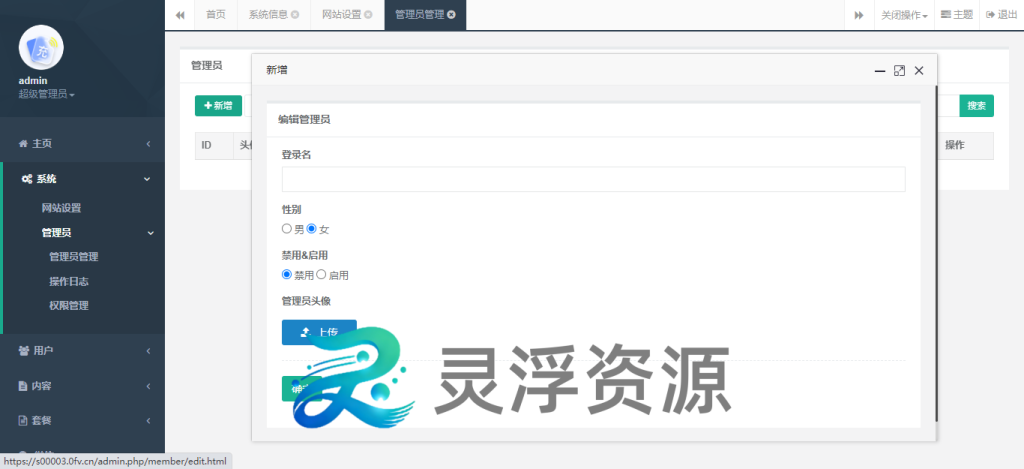1024x469 pixels.
Task: Open the 关闭操作 dropdown
Action: [x=904, y=14]
